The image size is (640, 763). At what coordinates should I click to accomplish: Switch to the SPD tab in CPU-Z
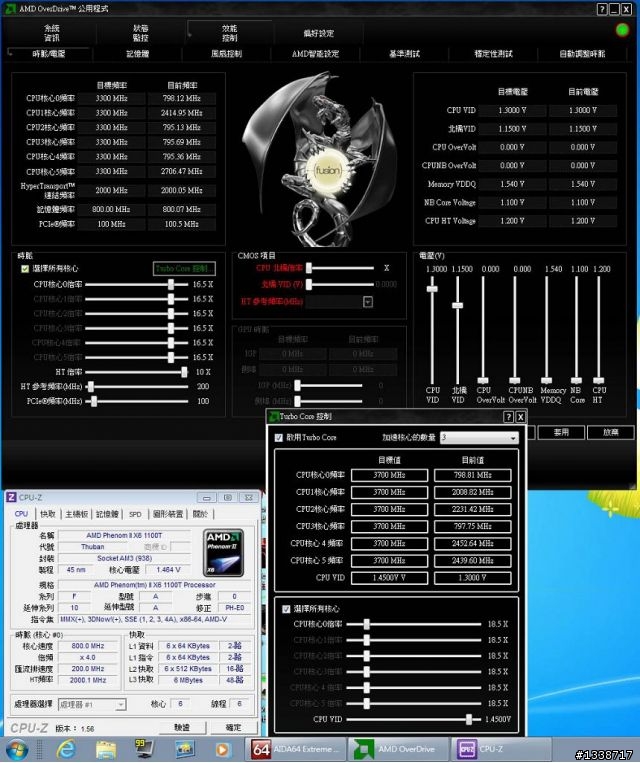(135, 514)
